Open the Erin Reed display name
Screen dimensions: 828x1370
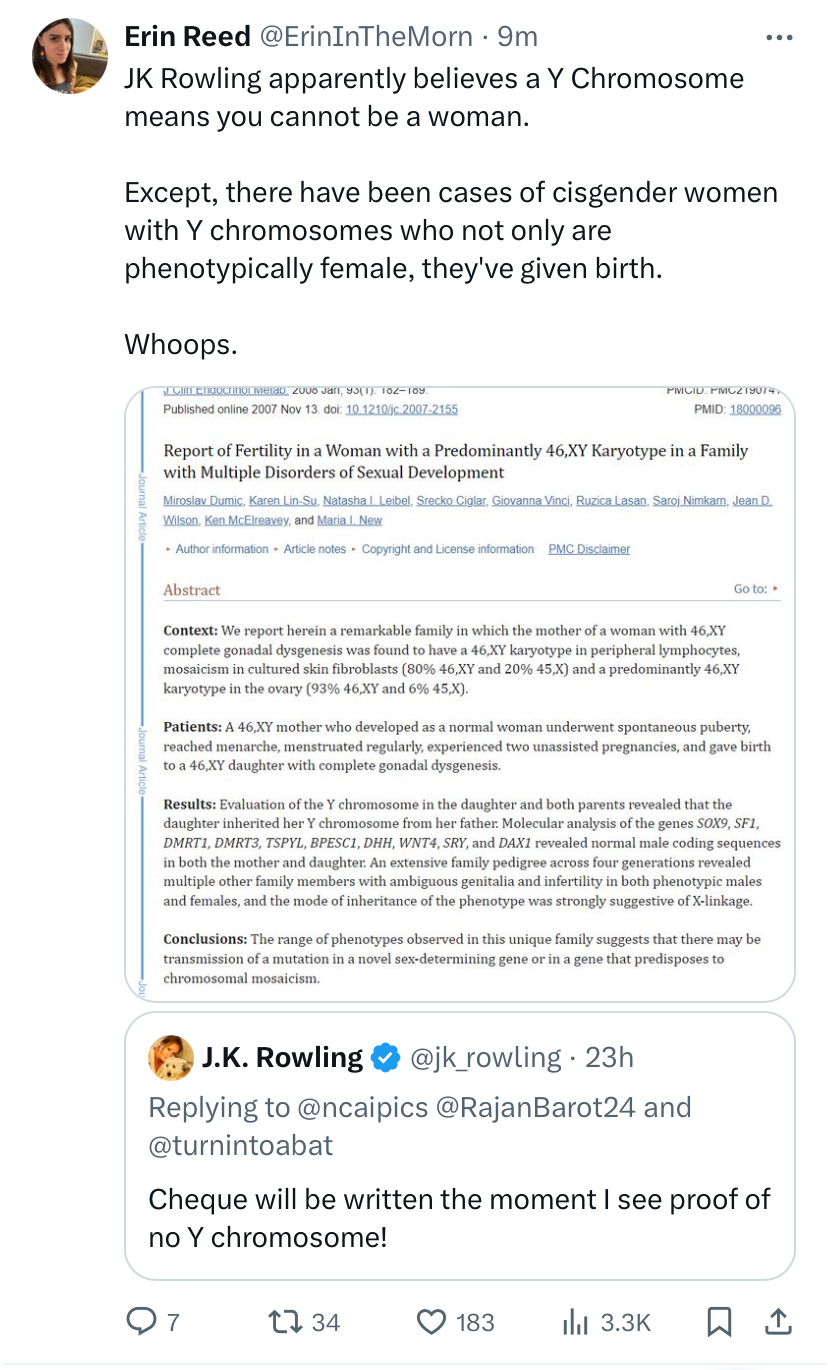[x=187, y=37]
